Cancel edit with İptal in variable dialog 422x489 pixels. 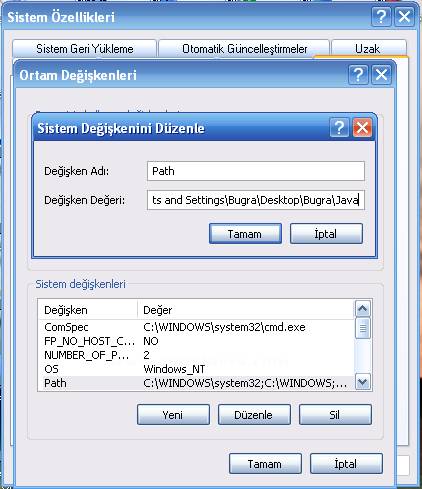[x=326, y=234]
